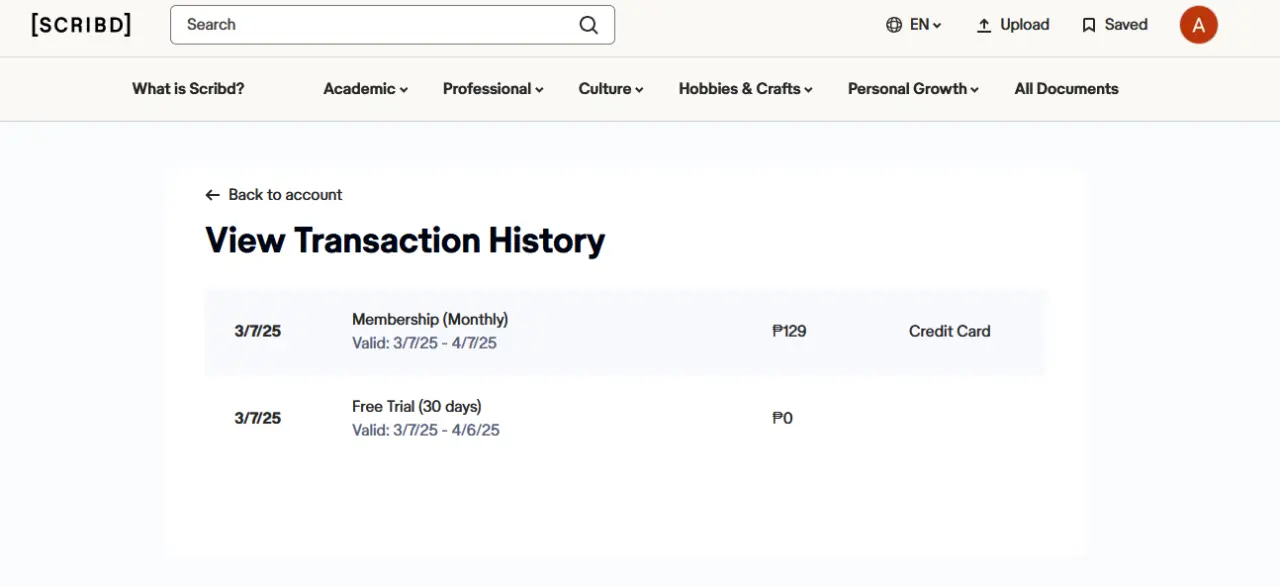
Task: Open the Personal Growth dropdown
Action: pos(913,89)
